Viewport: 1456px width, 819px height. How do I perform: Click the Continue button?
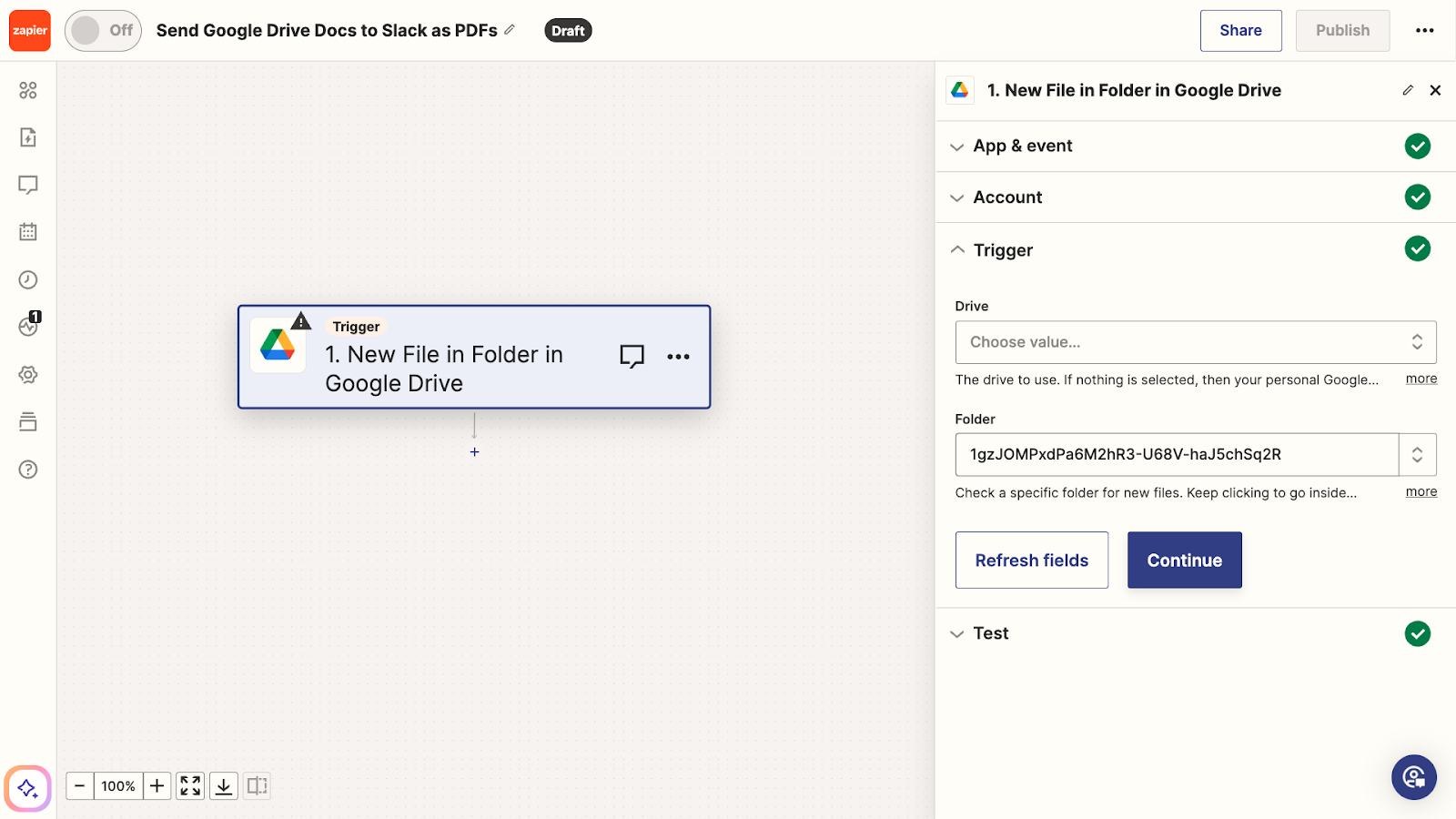(1185, 561)
